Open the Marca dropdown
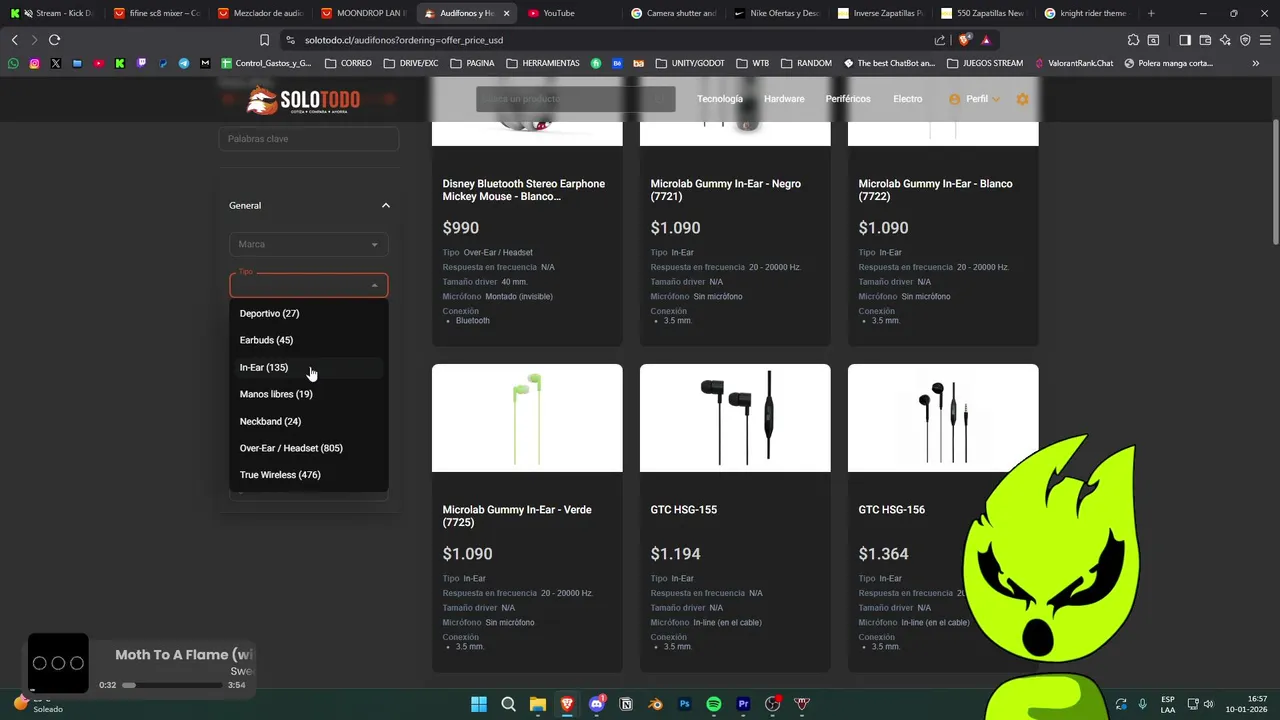Viewport: 1280px width, 720px height. (308, 244)
